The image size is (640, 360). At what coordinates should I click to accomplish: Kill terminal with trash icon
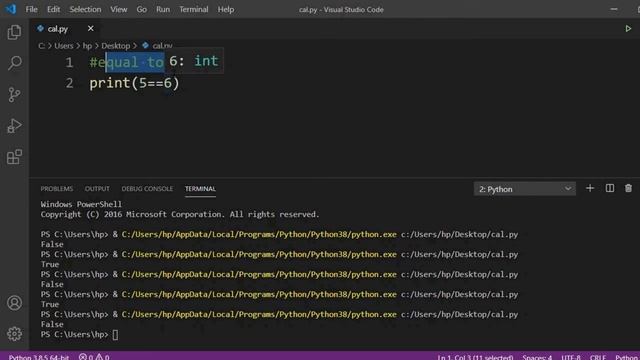(628, 189)
